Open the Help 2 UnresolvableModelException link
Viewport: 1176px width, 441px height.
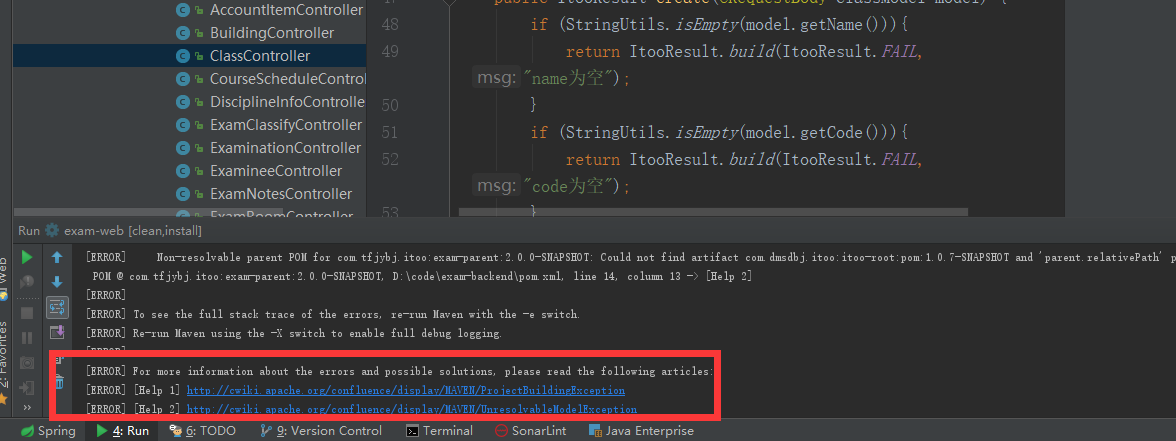[x=412, y=410]
